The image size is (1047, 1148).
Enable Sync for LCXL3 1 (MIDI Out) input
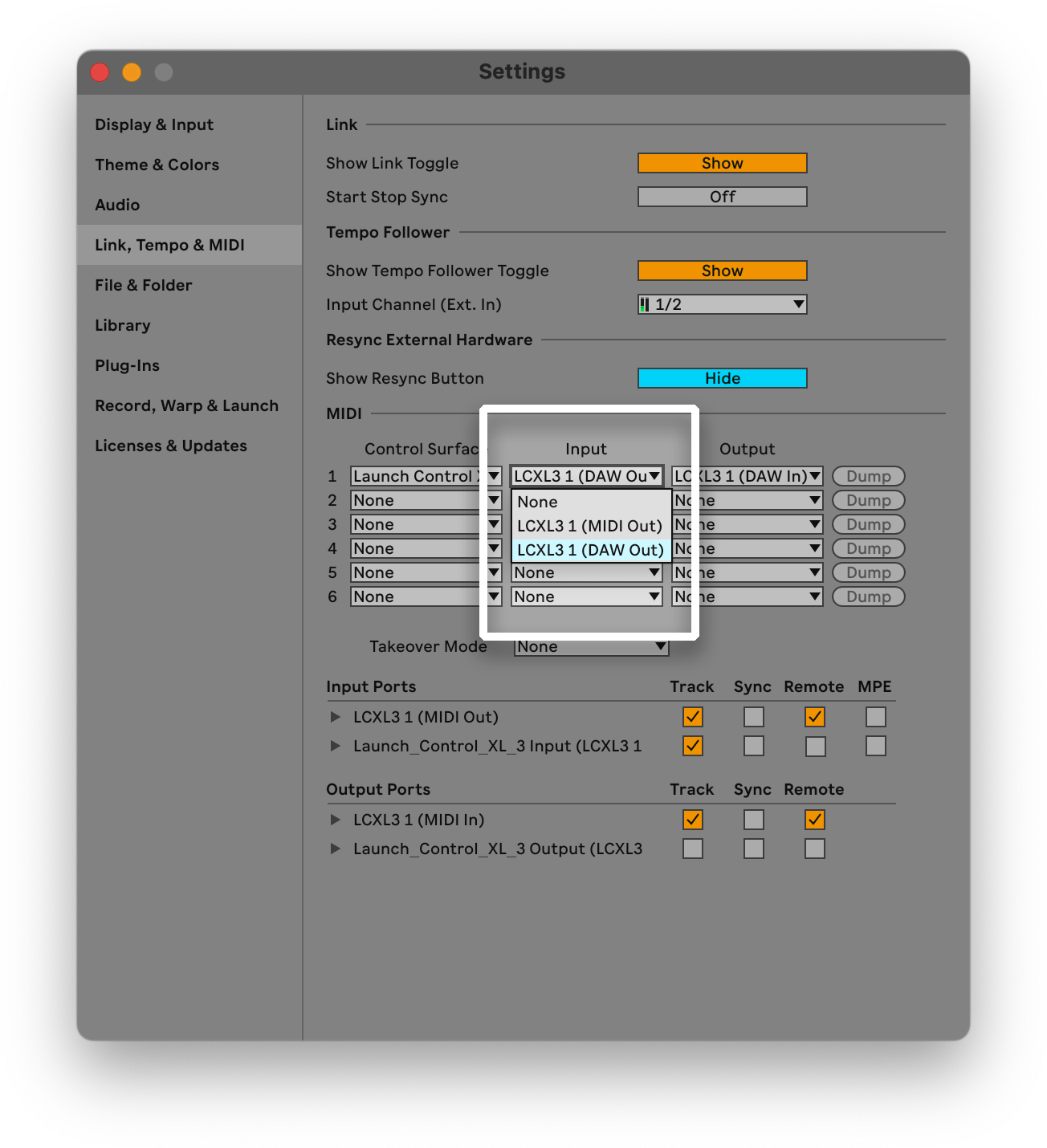pos(753,717)
